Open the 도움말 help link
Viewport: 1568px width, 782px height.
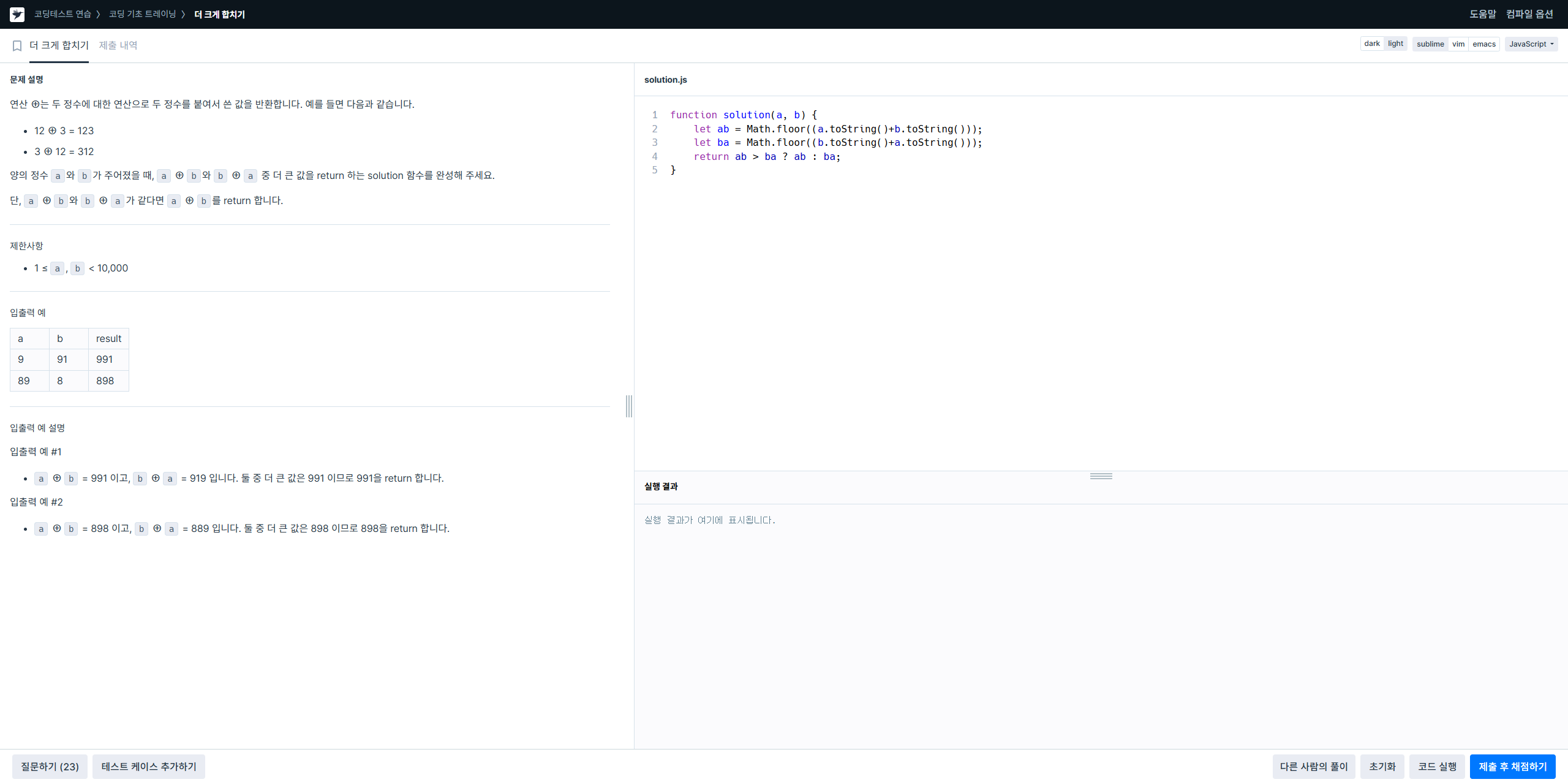(x=1482, y=14)
